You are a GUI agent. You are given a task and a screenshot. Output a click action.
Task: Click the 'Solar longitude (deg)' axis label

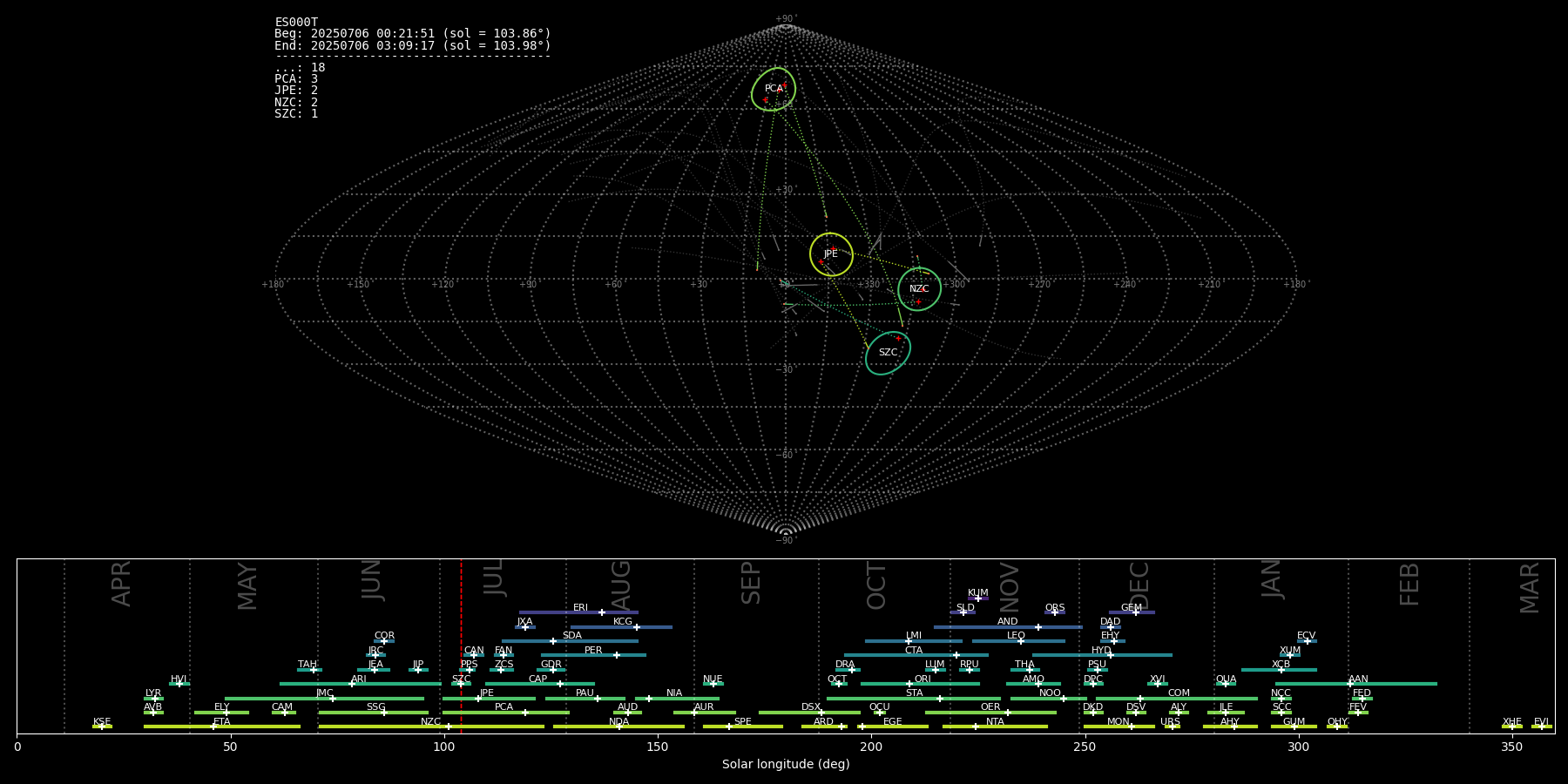point(786,764)
